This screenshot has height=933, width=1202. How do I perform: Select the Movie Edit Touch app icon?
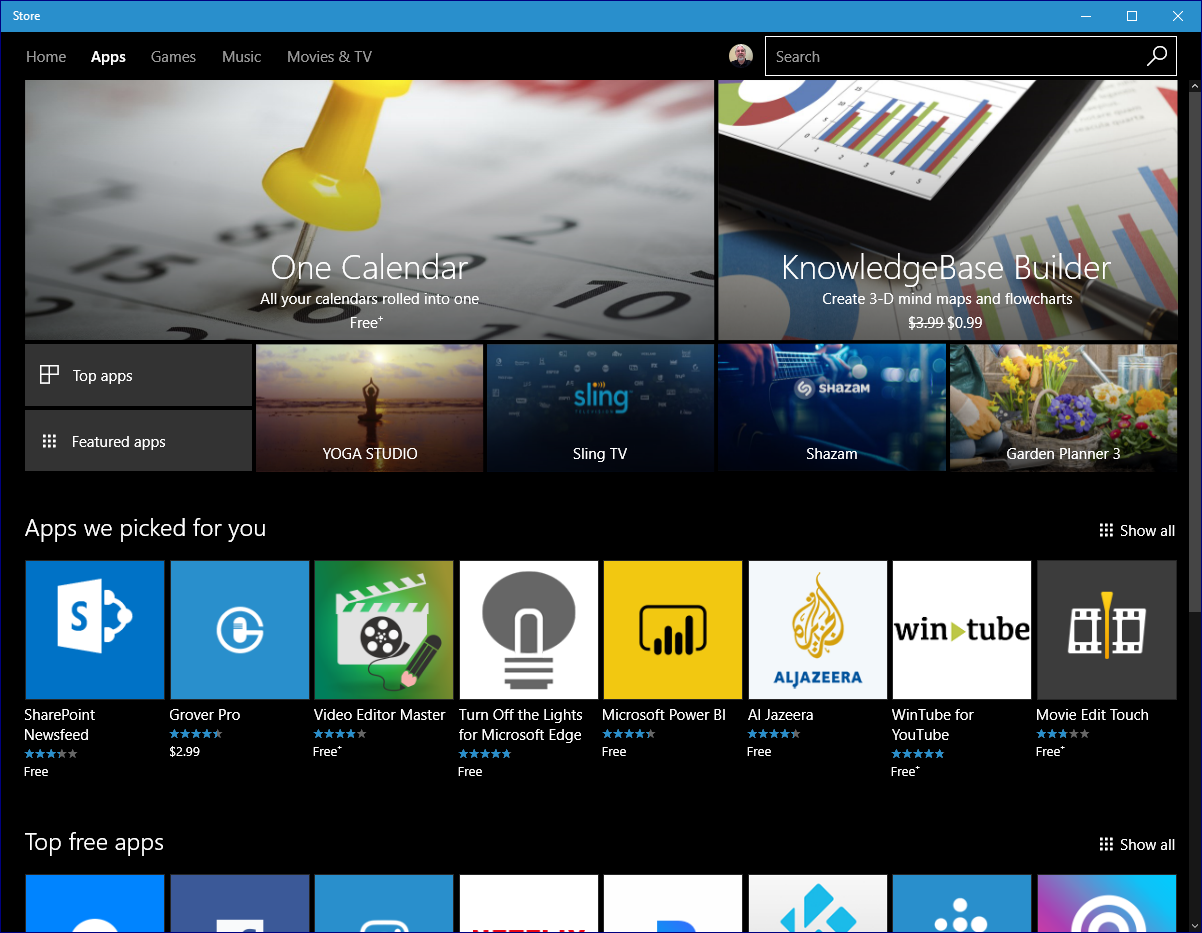click(x=1106, y=629)
